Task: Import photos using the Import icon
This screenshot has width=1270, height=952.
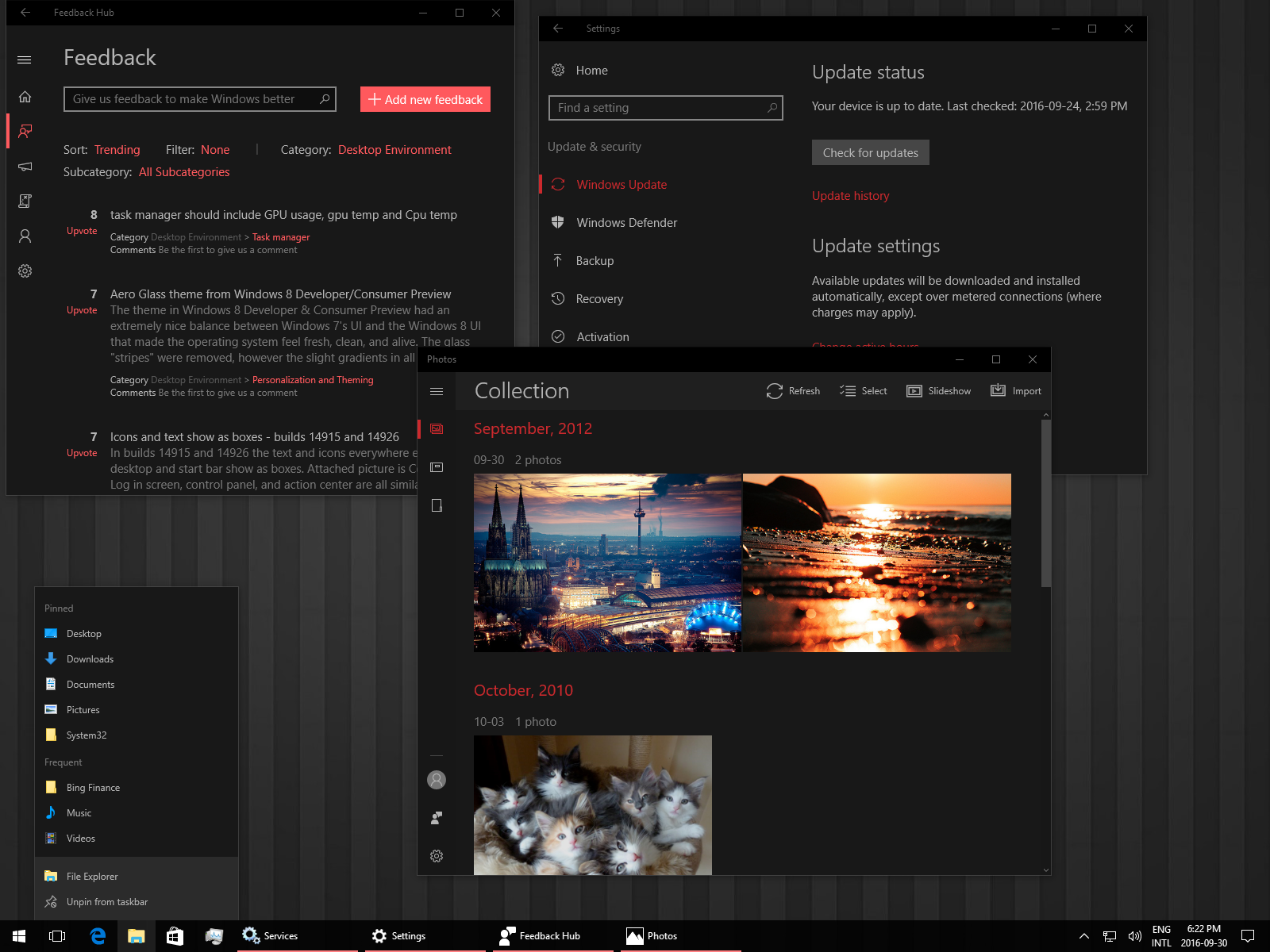Action: [1015, 390]
